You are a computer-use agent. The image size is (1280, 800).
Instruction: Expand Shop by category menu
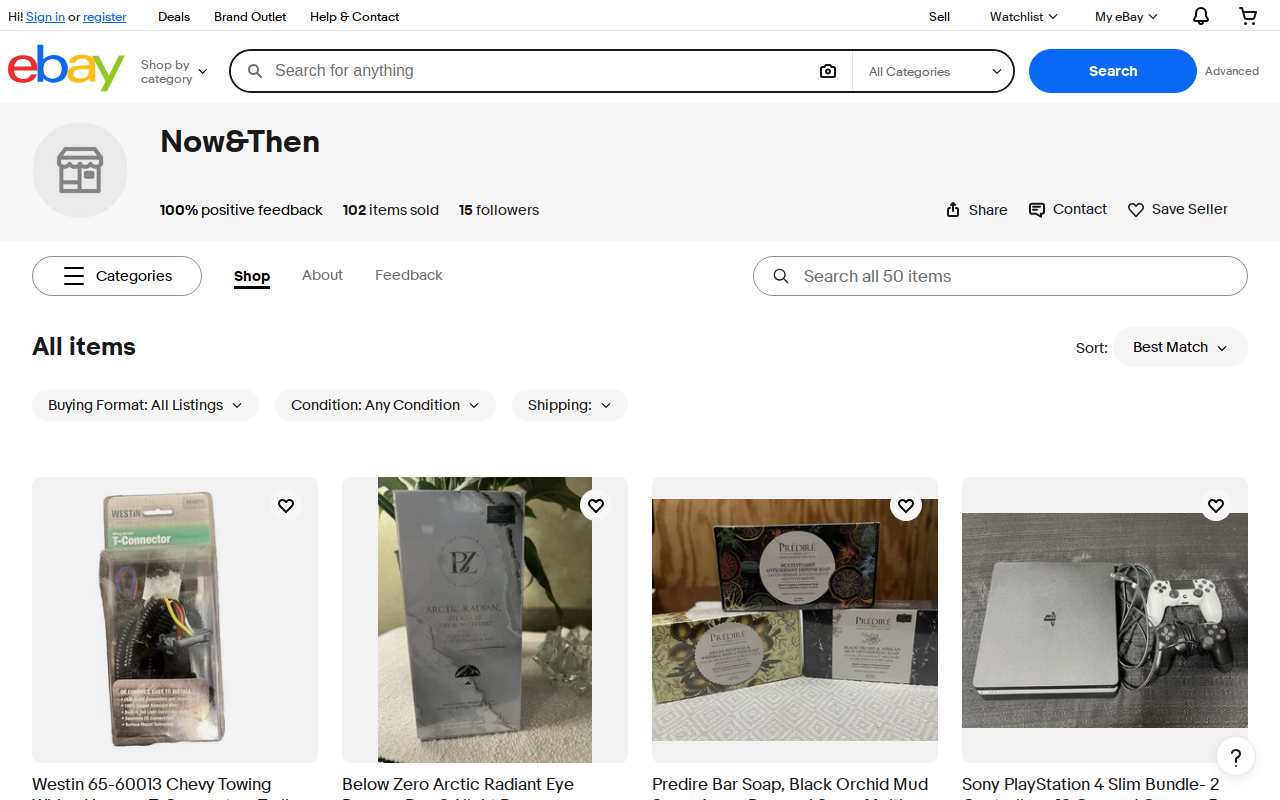point(174,71)
